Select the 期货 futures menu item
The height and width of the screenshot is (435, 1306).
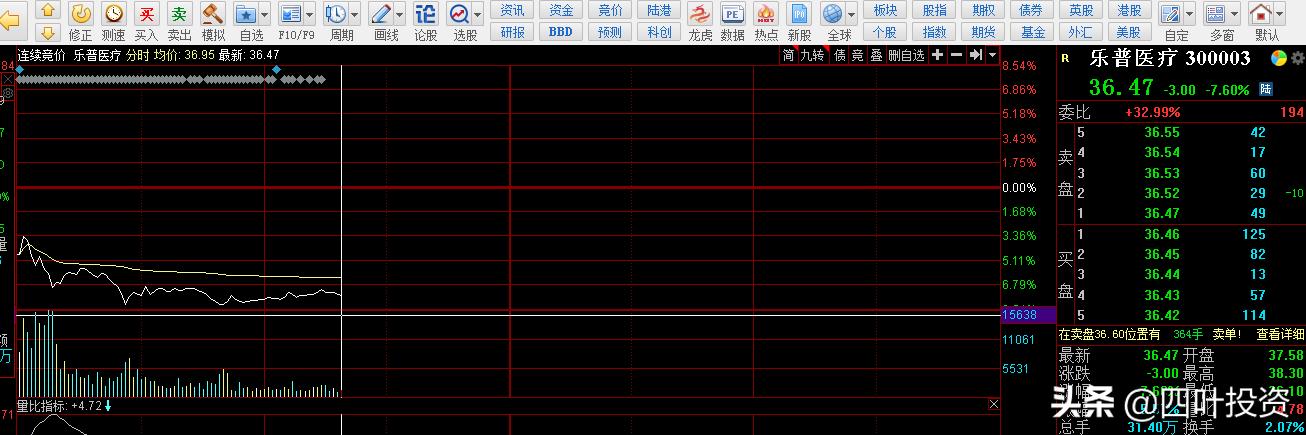click(x=983, y=32)
